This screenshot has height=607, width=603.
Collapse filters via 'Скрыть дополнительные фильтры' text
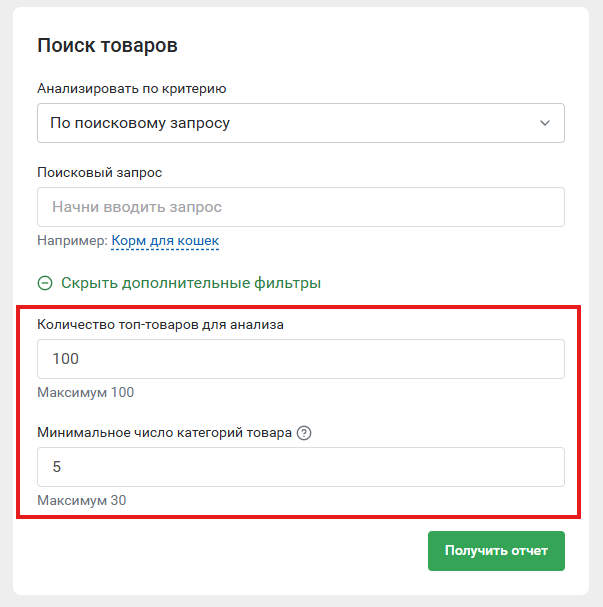191,283
